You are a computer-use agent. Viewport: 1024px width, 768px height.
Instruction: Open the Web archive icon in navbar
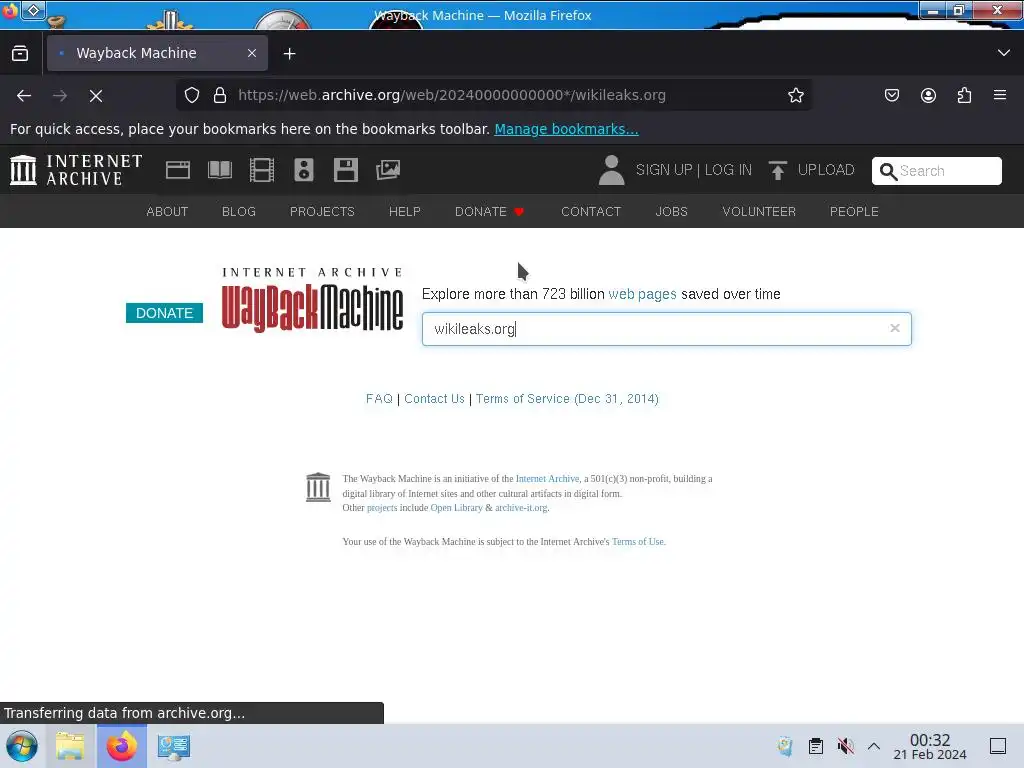pyautogui.click(x=178, y=170)
